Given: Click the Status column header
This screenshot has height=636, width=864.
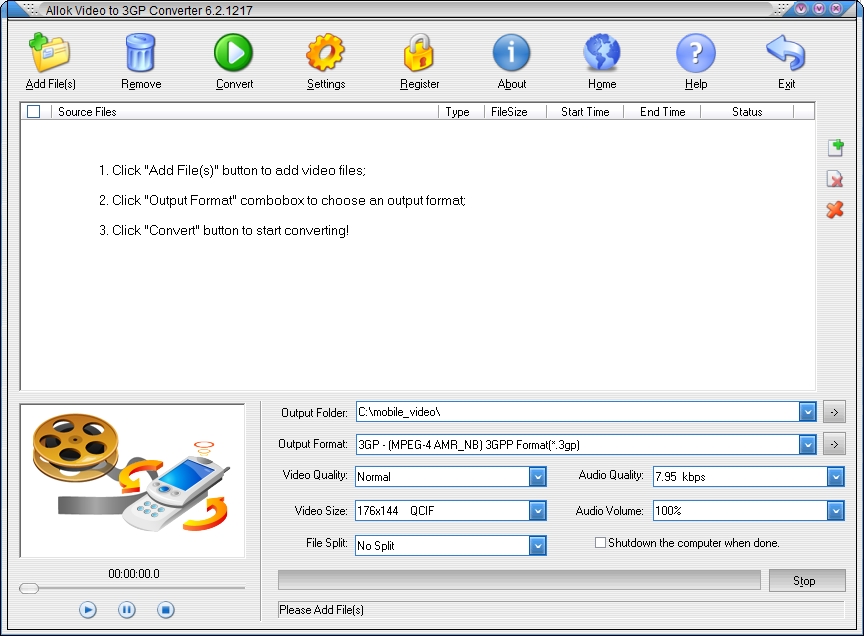Looking at the screenshot, I should point(747,111).
